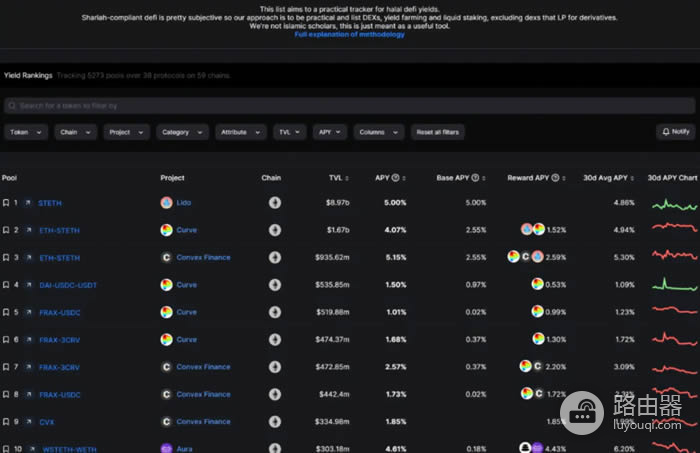Sort by TVL column arrows

(347, 178)
